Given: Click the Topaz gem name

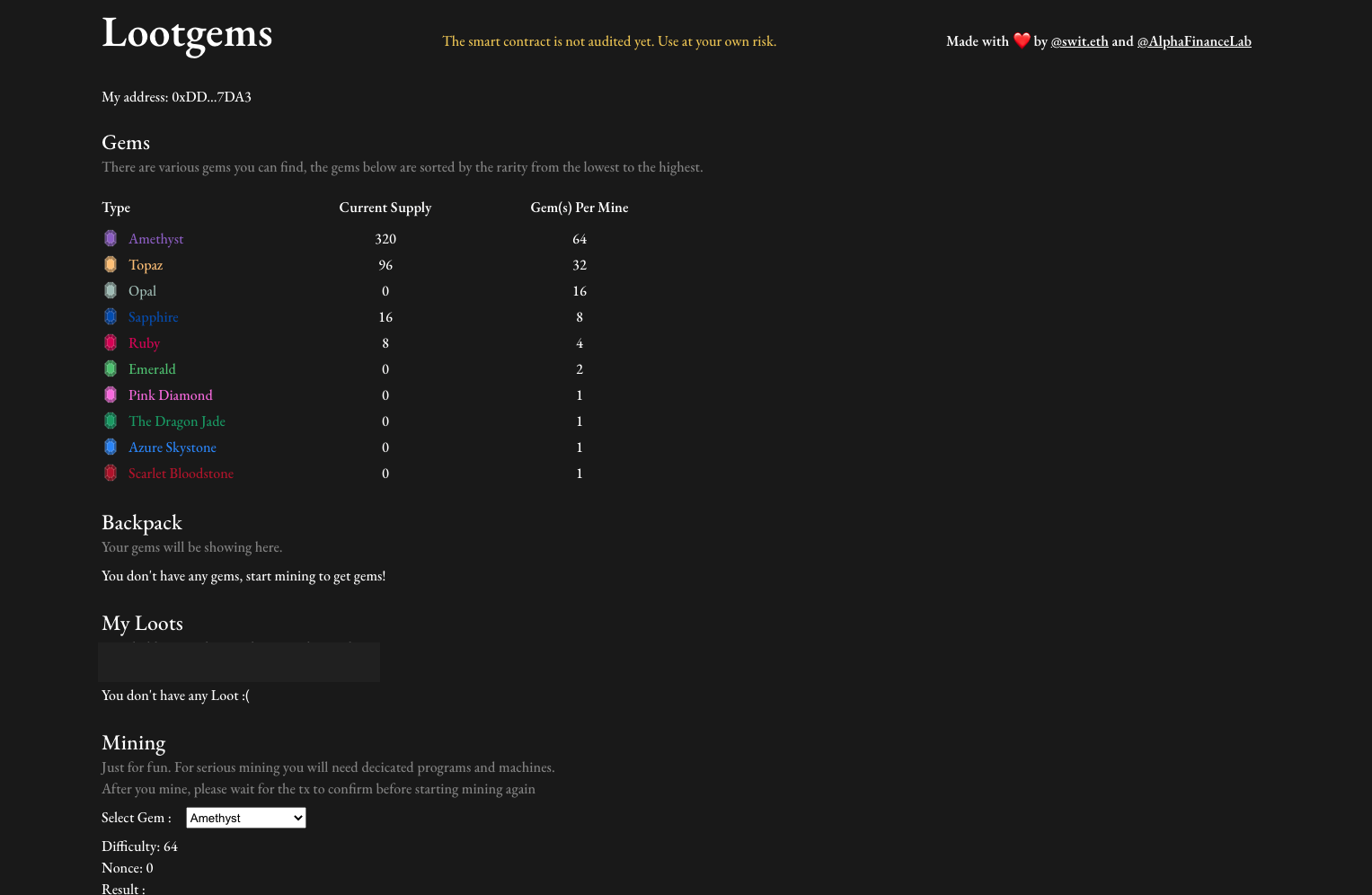Looking at the screenshot, I should [x=146, y=265].
